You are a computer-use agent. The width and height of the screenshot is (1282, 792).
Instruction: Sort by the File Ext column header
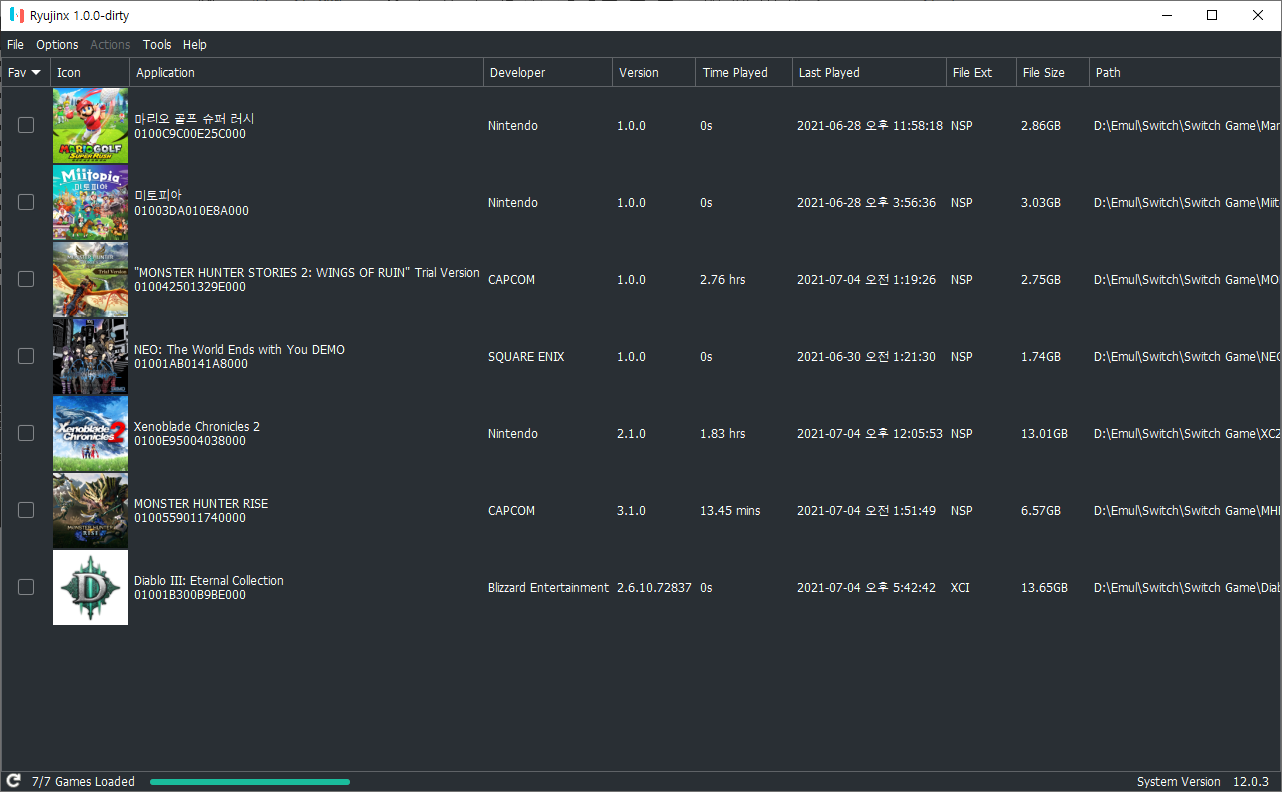(981, 72)
